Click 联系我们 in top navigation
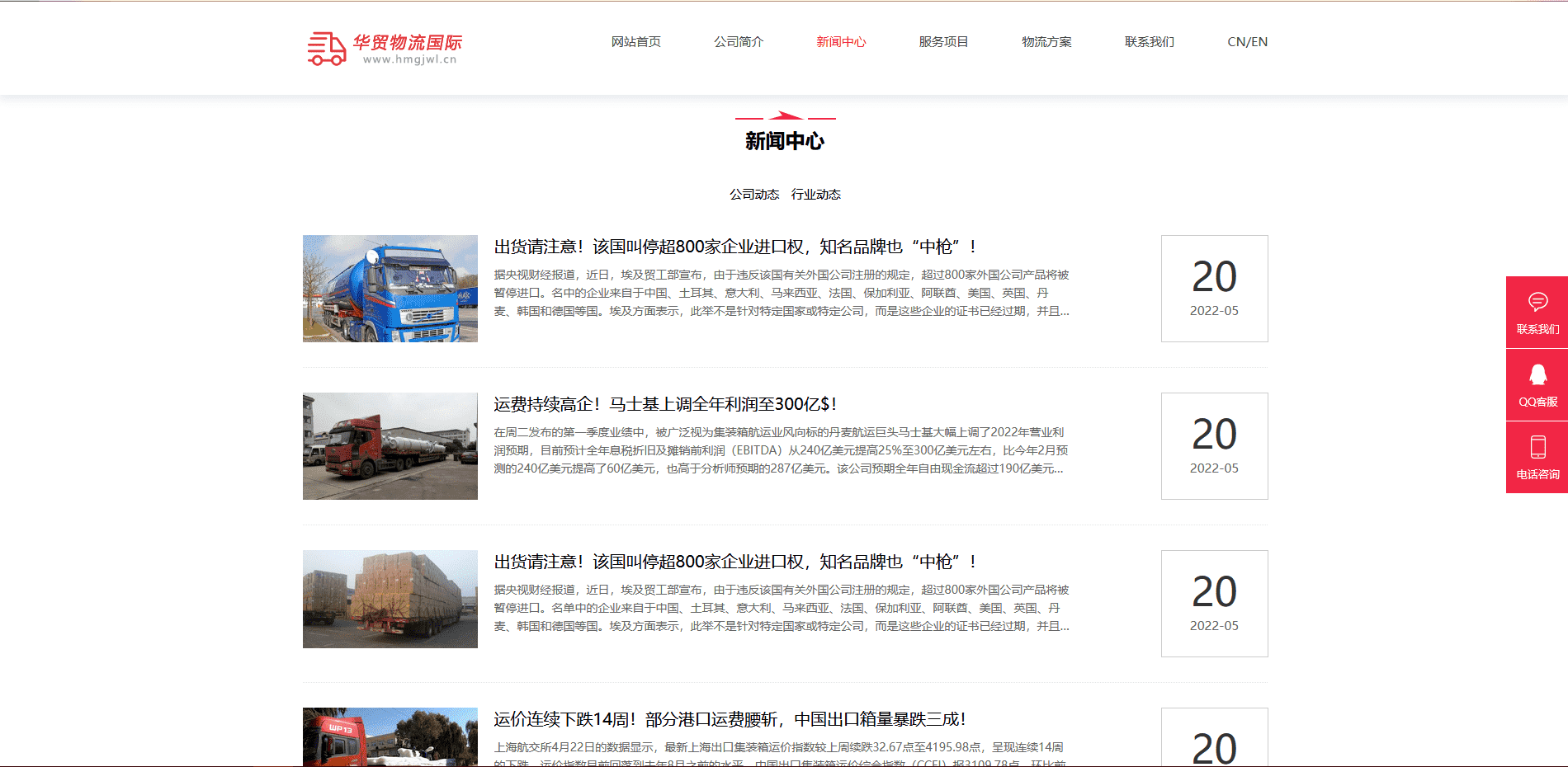 point(1149,42)
